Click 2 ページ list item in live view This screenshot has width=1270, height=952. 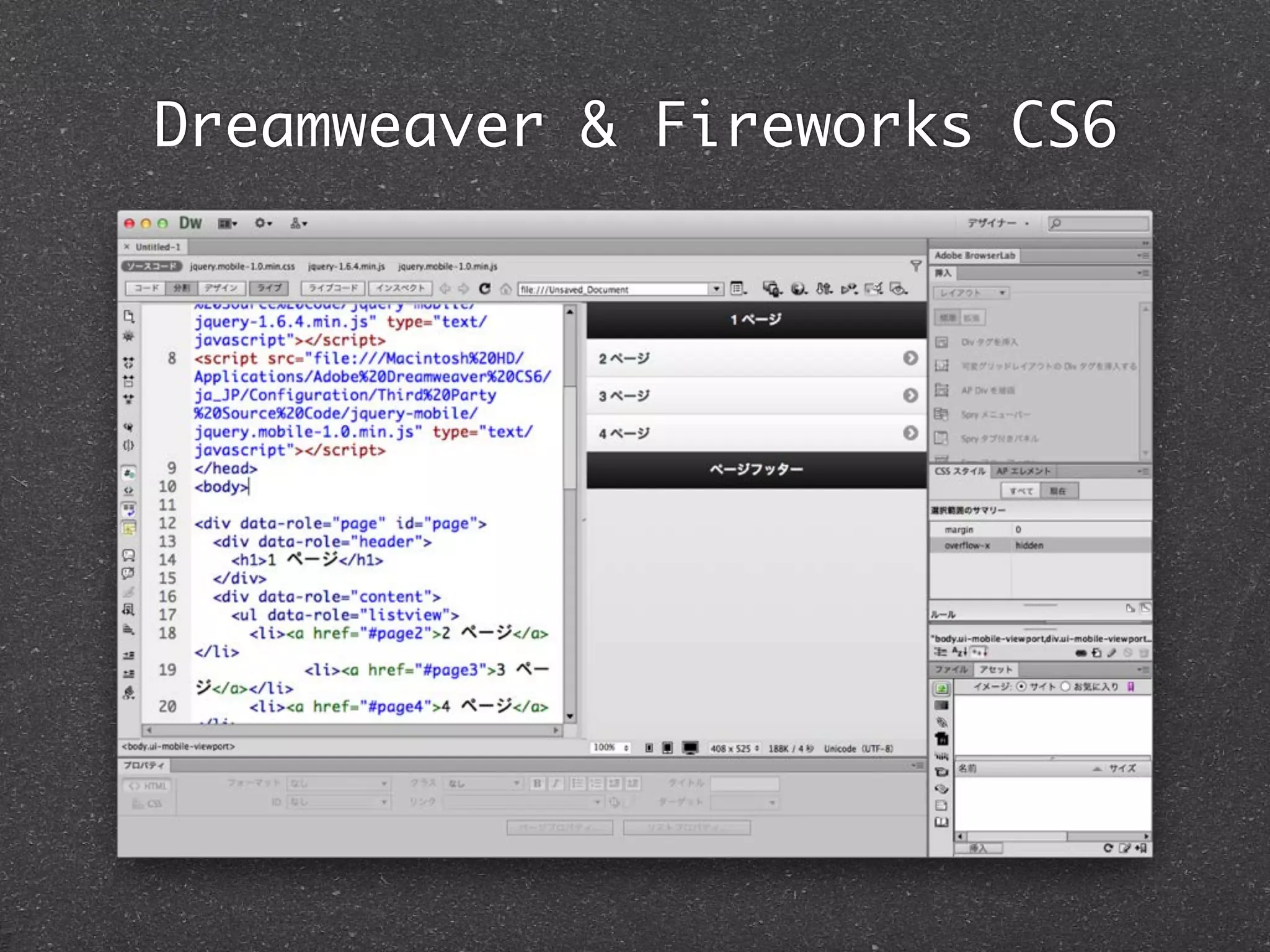point(757,358)
